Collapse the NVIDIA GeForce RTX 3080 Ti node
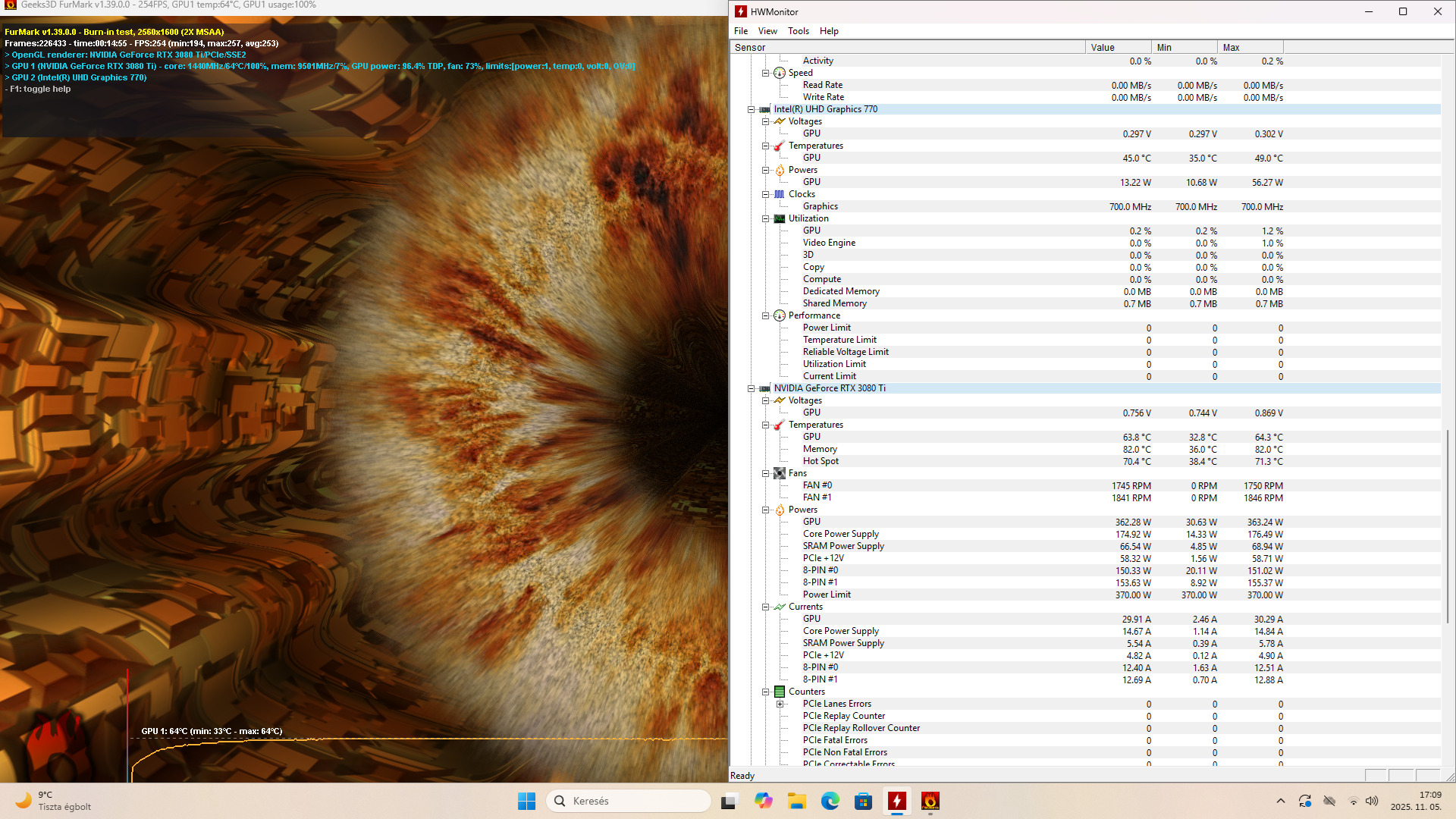 coord(752,388)
